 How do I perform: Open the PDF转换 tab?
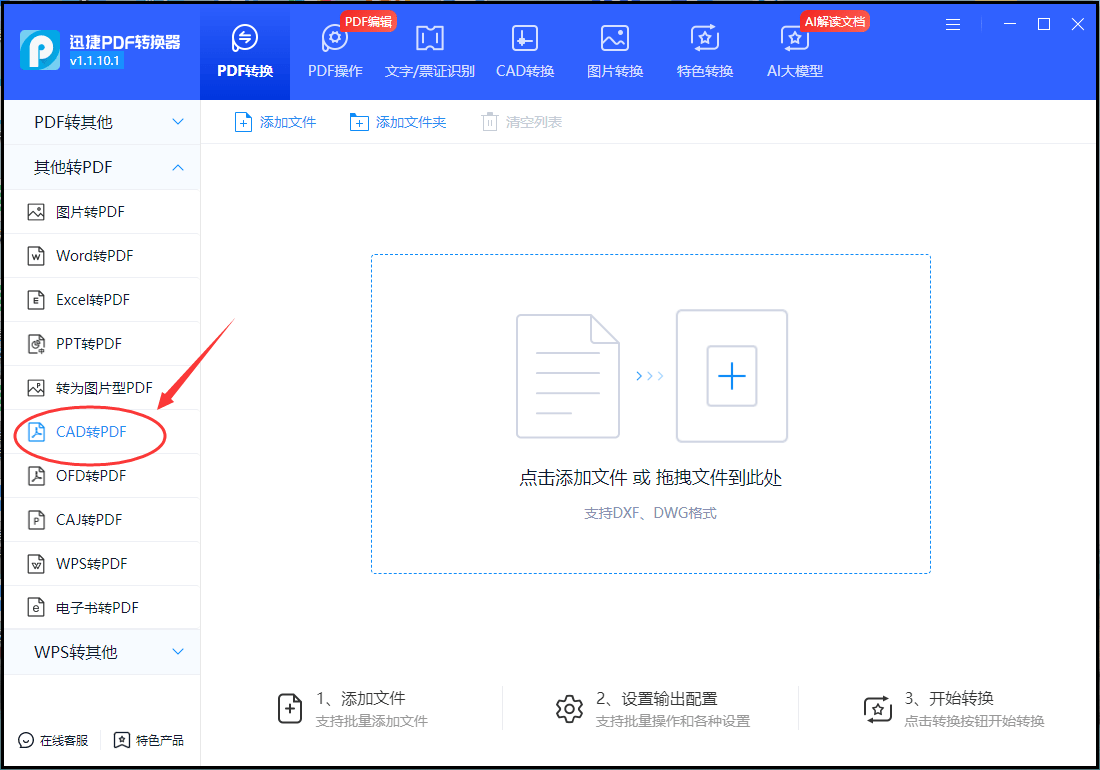(245, 50)
